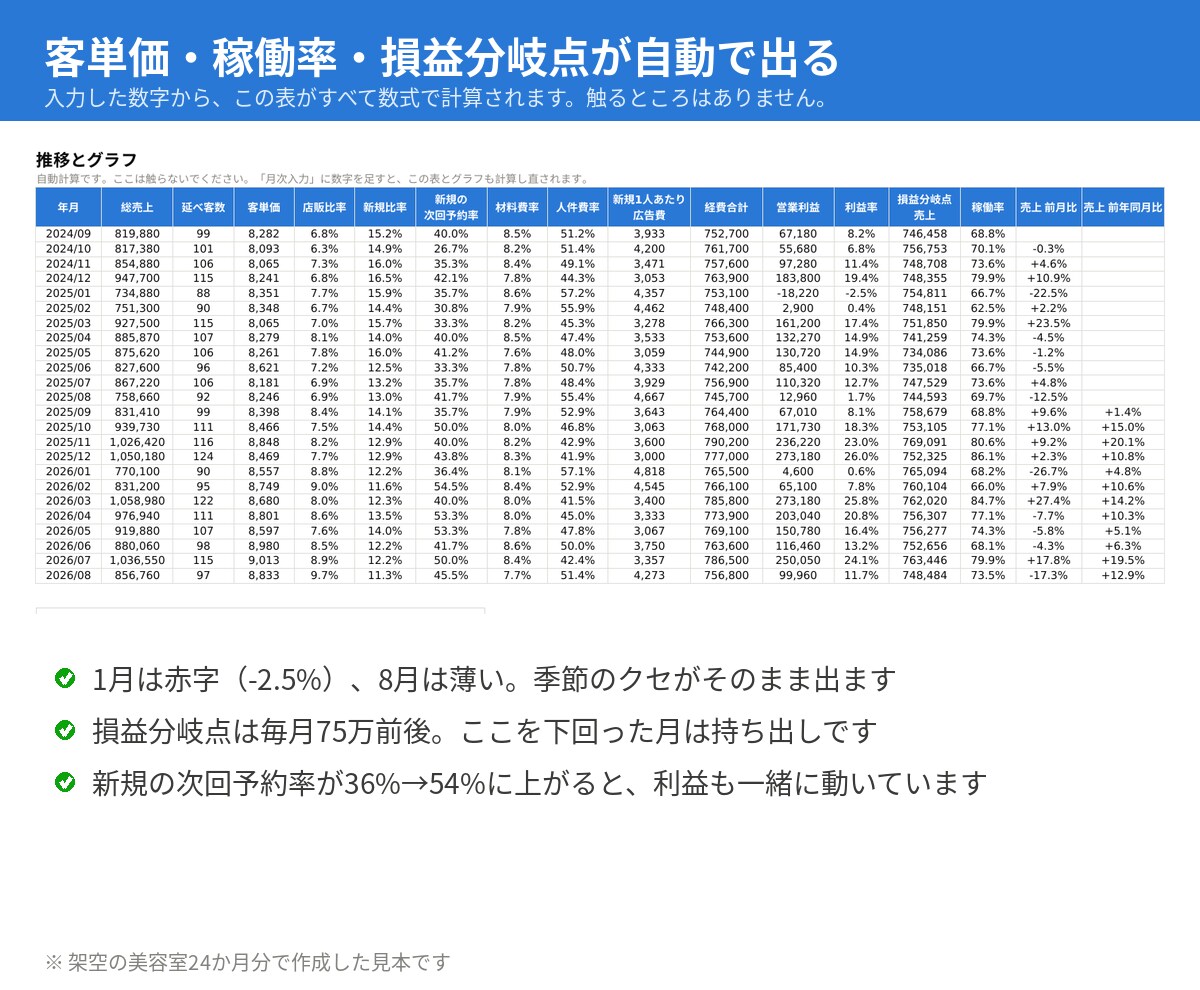The image size is (1200, 990).
Task: Click the +27.4% month-over-month cell
Action: pos(1049,502)
